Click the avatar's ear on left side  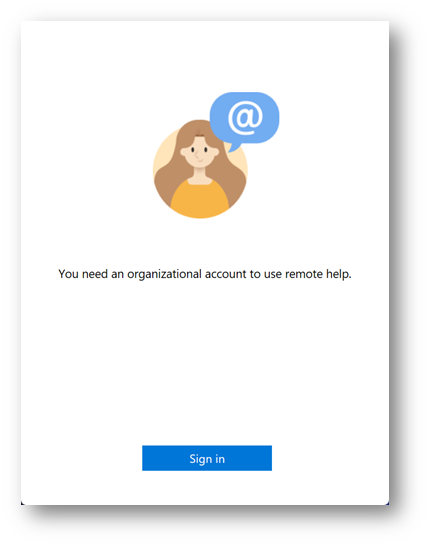[x=183, y=152]
